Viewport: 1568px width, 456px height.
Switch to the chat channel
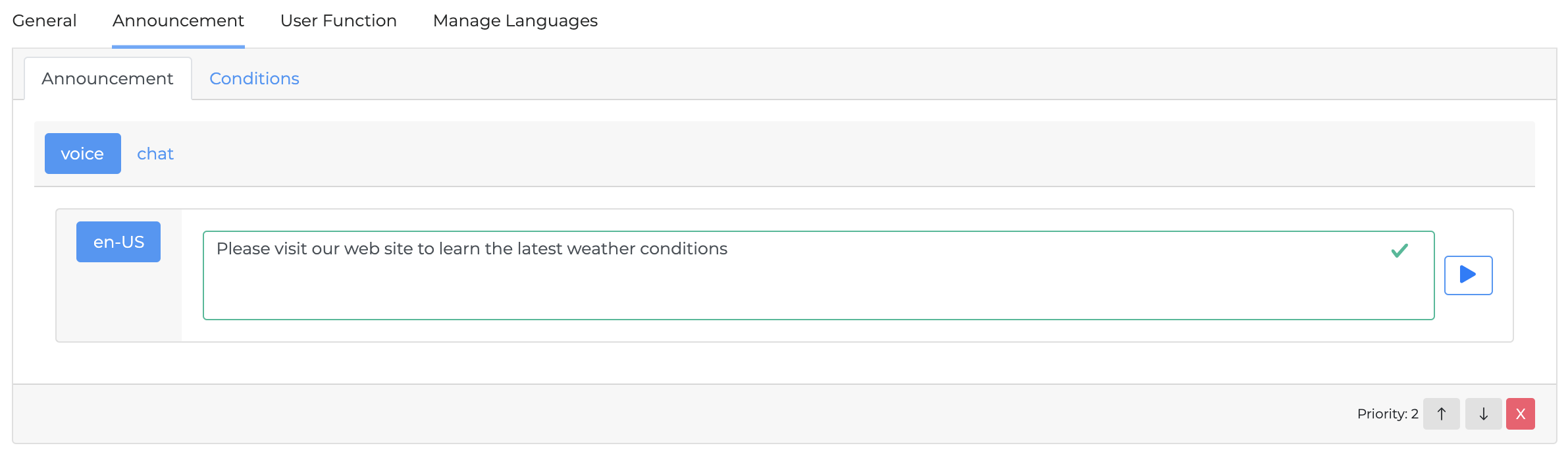pyautogui.click(x=155, y=154)
